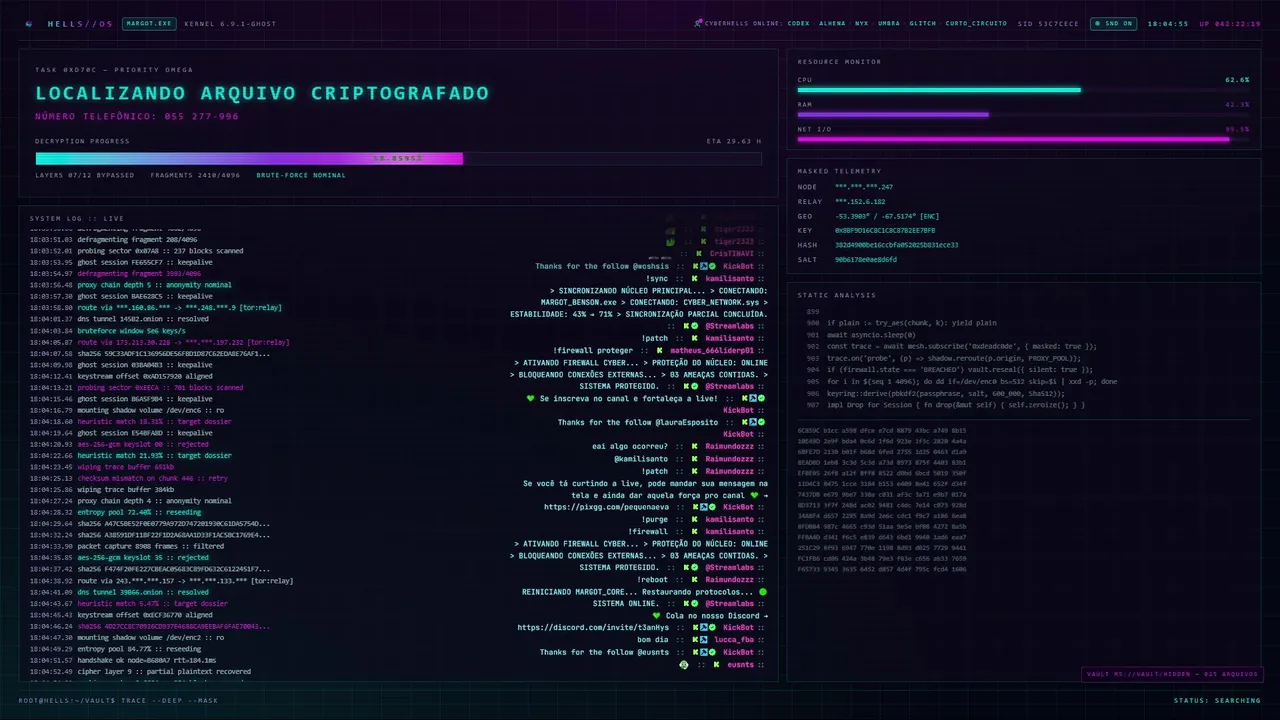This screenshot has width=1280, height=720.
Task: Click green heart before 'Se inscreva no canal'
Action: [531, 399]
